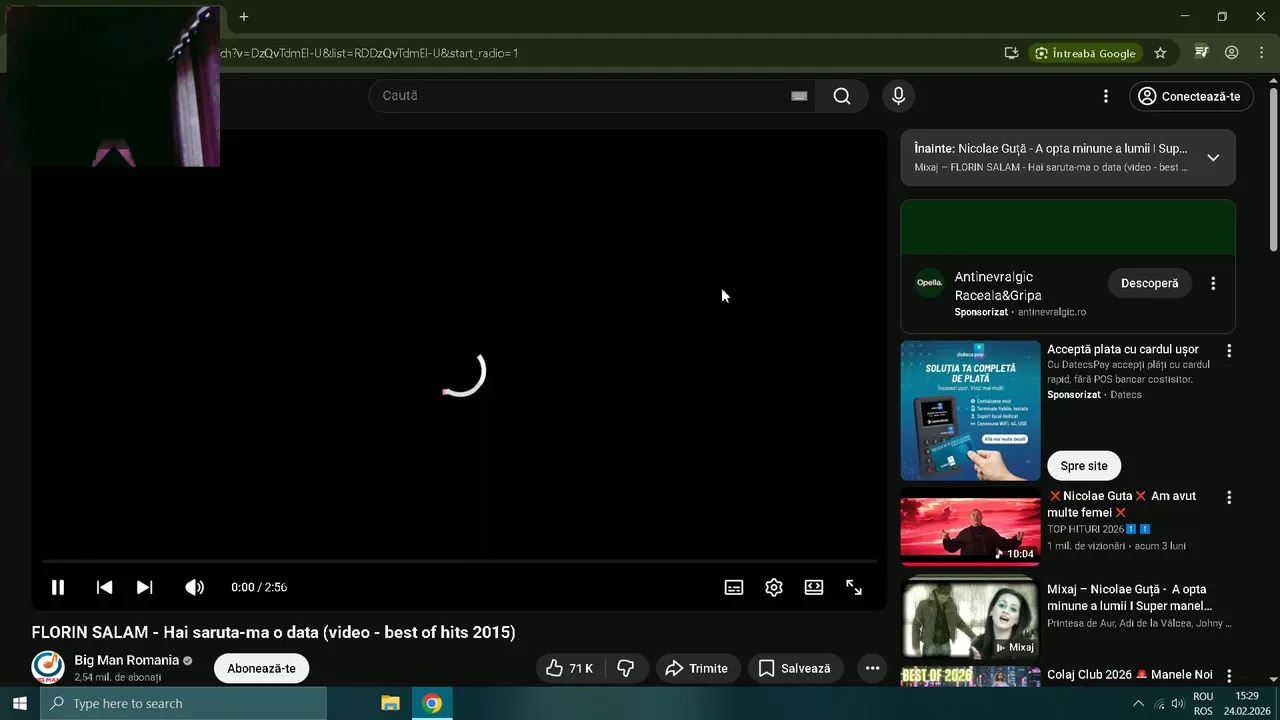Go to previous video in playlist

104,587
